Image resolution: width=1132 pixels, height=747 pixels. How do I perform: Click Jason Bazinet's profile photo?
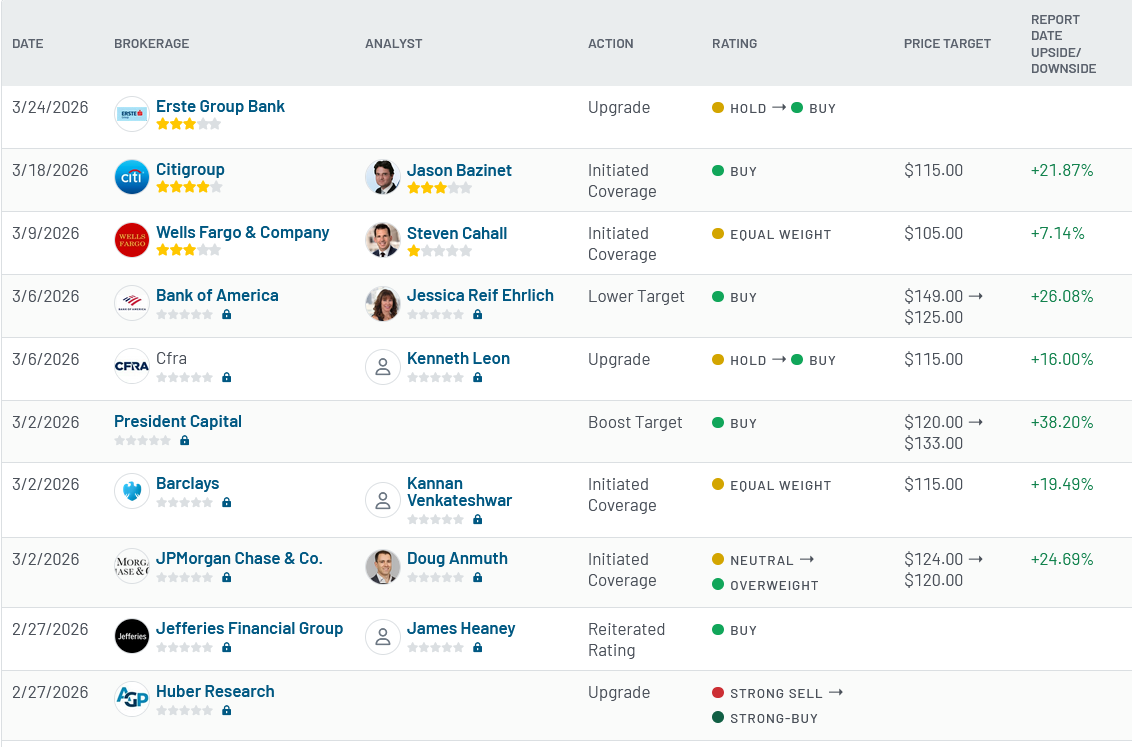pos(383,177)
